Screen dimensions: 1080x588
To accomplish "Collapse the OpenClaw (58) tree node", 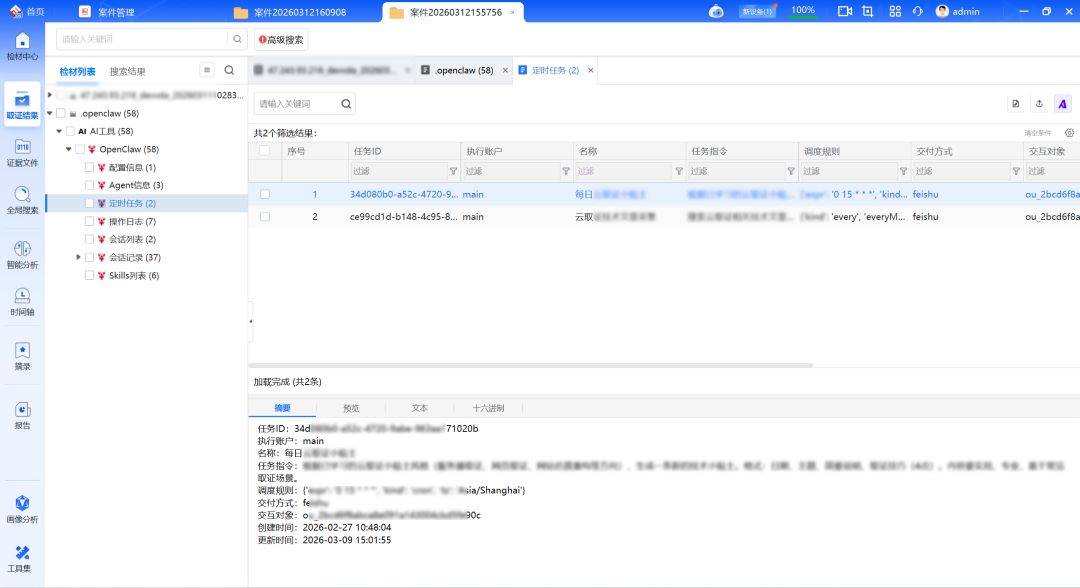I will [69, 149].
